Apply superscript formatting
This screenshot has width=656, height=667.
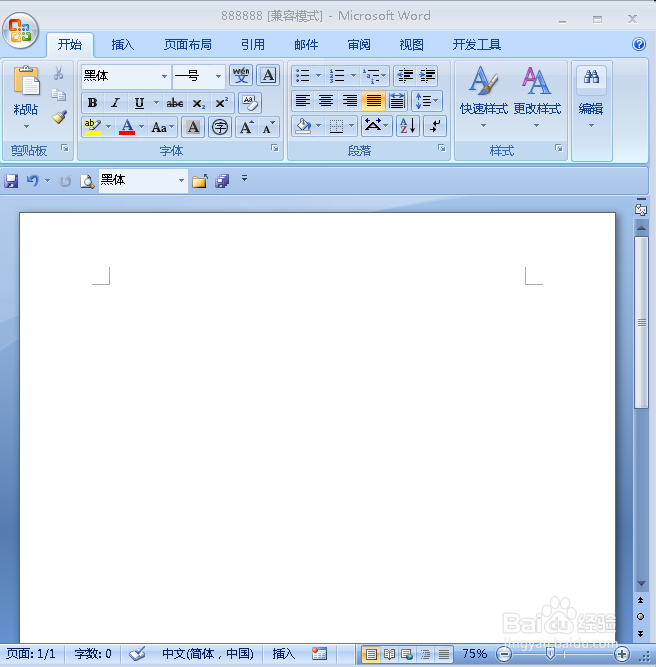222,103
